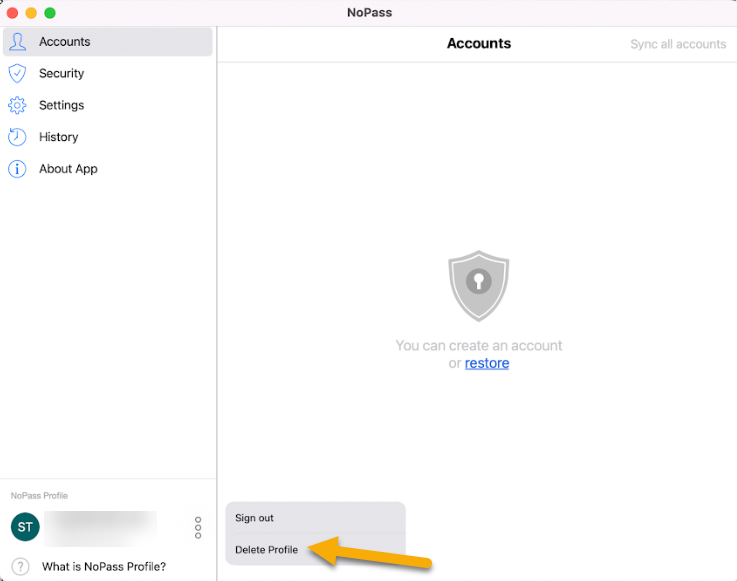Open the Settings section label

[x=62, y=105]
